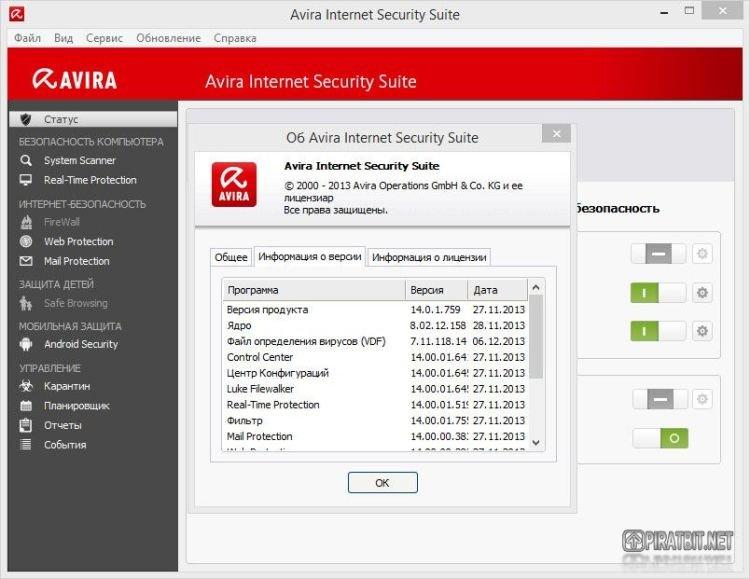Click the Mail Protection envelope icon

(26, 261)
